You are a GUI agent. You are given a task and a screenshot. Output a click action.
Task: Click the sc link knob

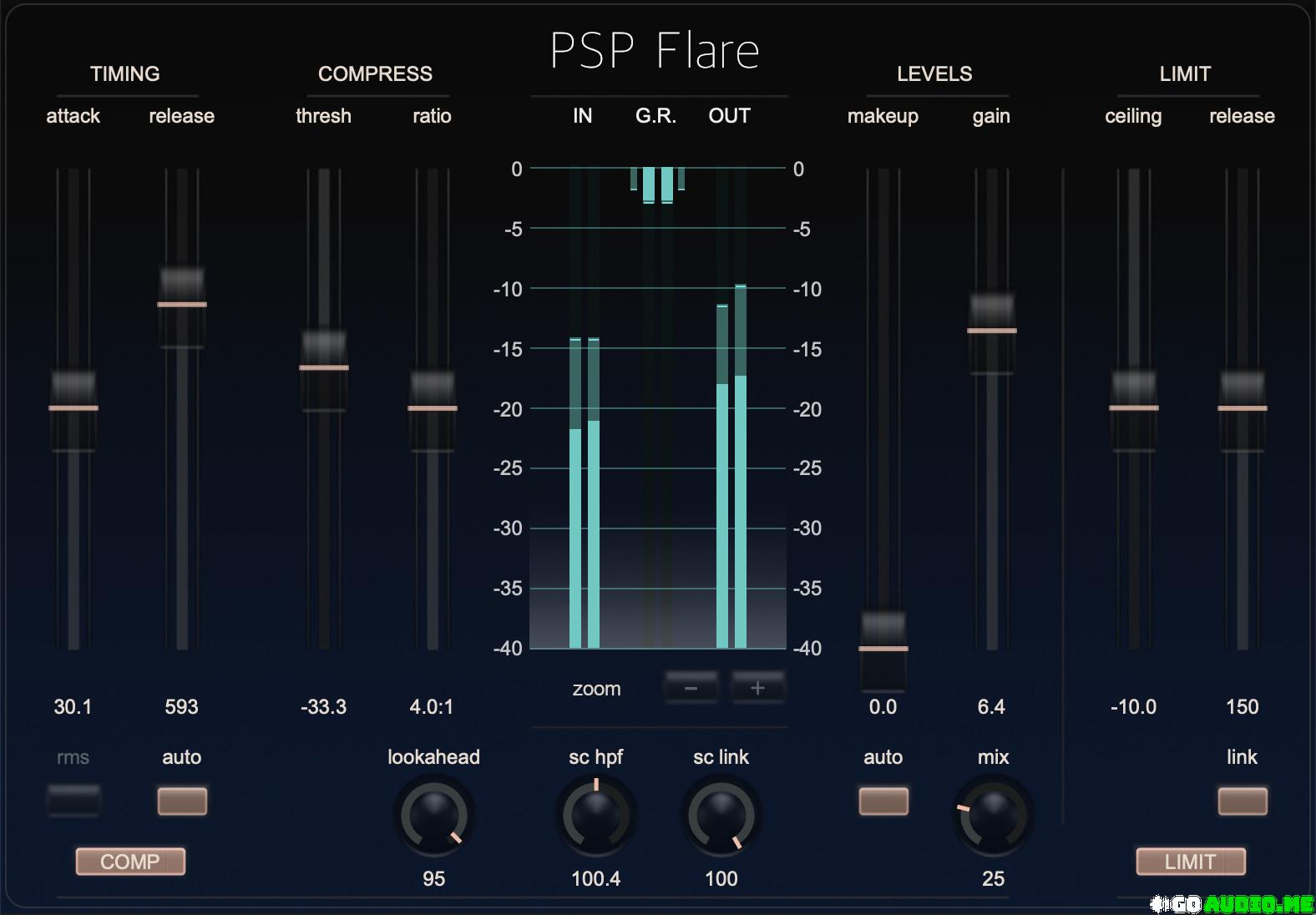(x=721, y=816)
